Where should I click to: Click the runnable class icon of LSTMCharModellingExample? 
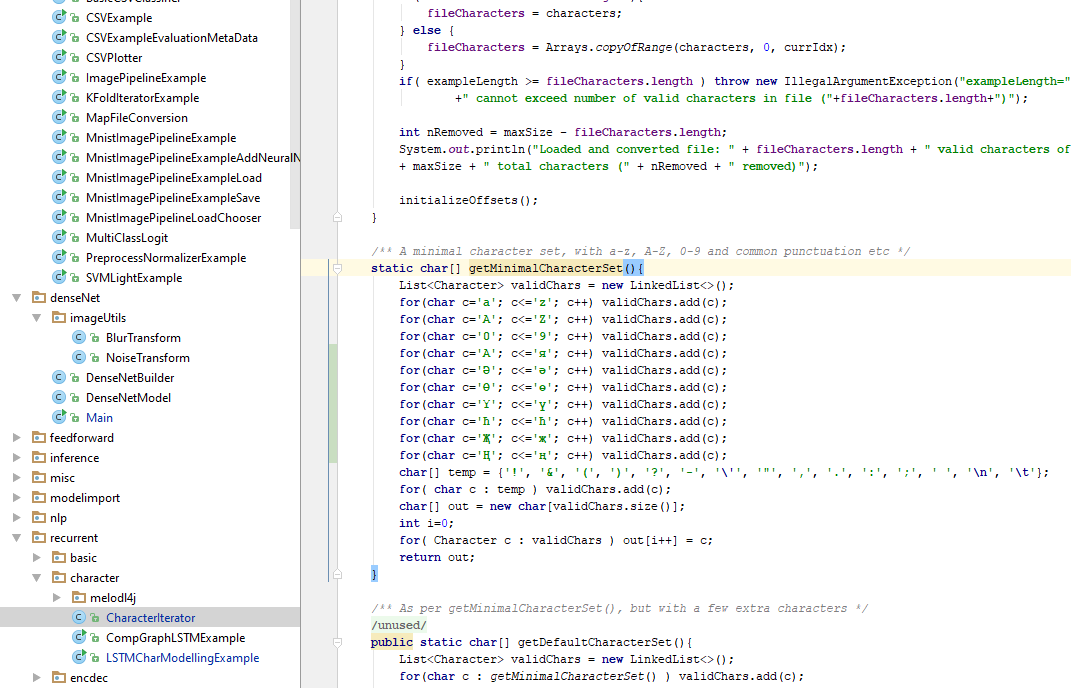click(79, 657)
